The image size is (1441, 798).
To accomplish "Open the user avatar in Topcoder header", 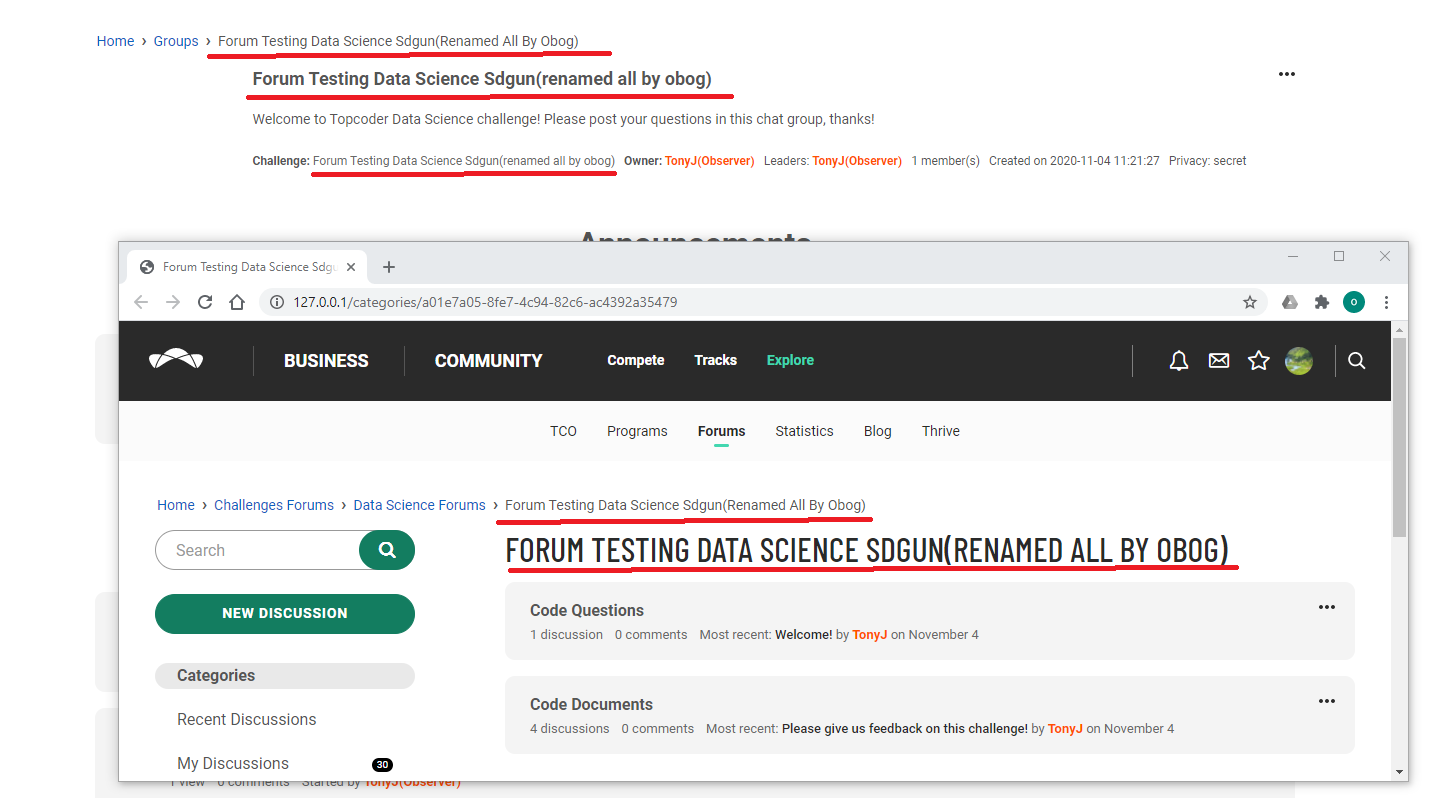I will (x=1299, y=361).
